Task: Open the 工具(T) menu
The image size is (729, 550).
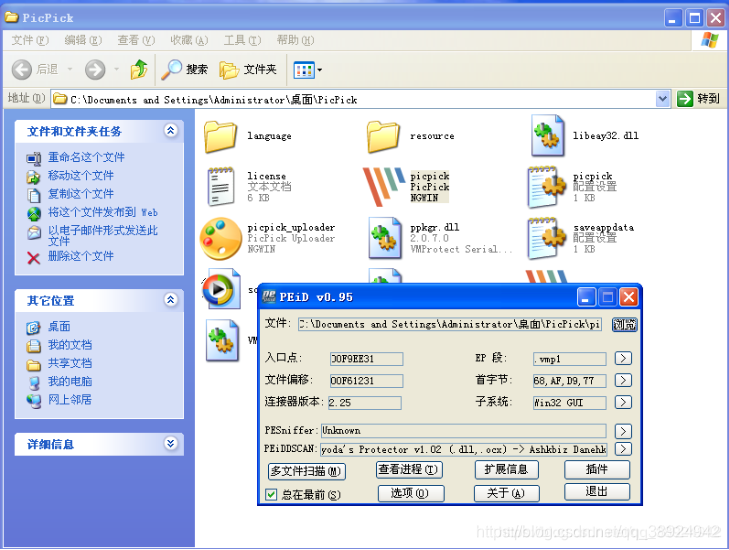Action: tap(242, 40)
